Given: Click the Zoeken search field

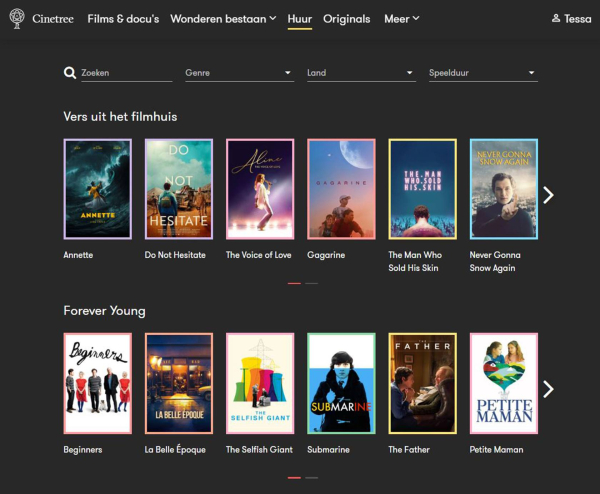Looking at the screenshot, I should (125, 73).
